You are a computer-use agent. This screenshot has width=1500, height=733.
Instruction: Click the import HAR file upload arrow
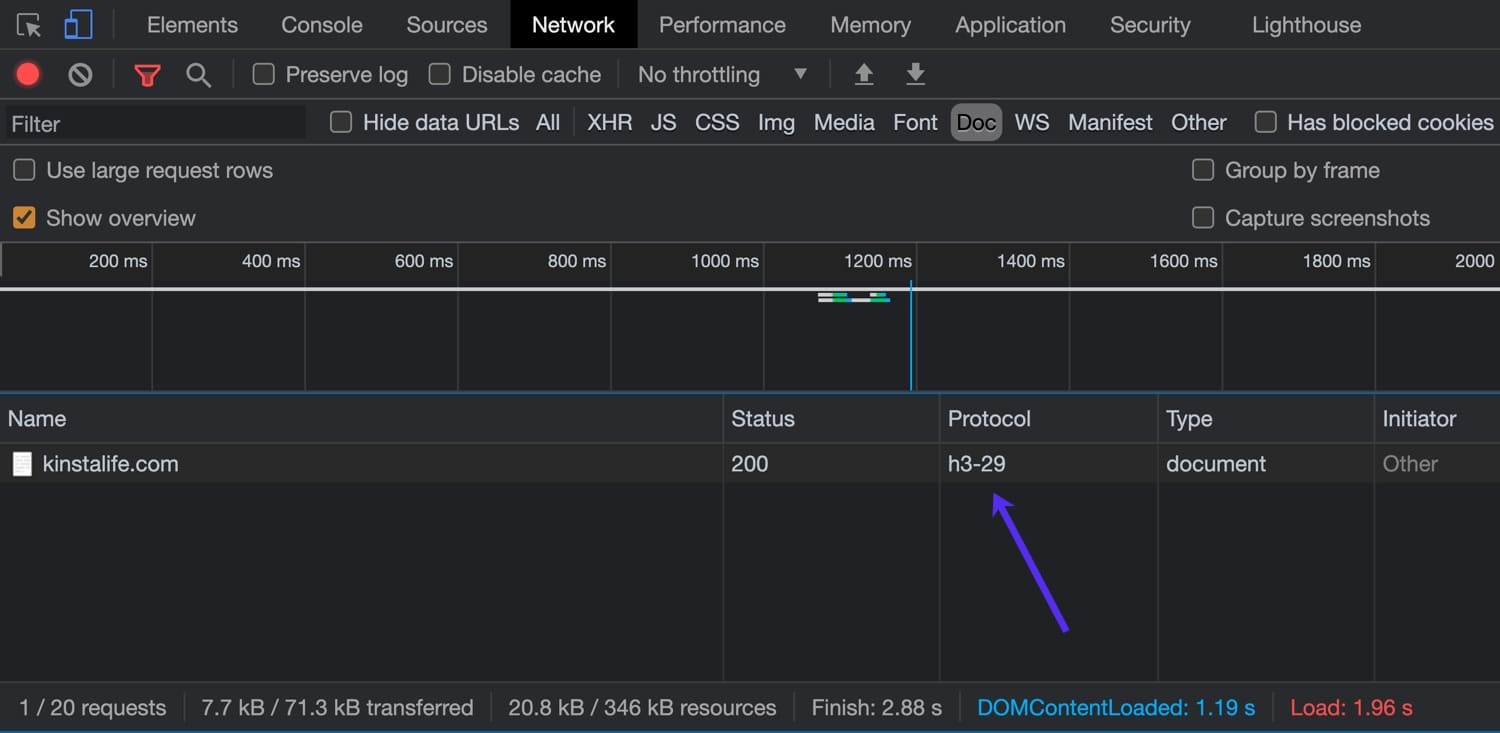[864, 74]
